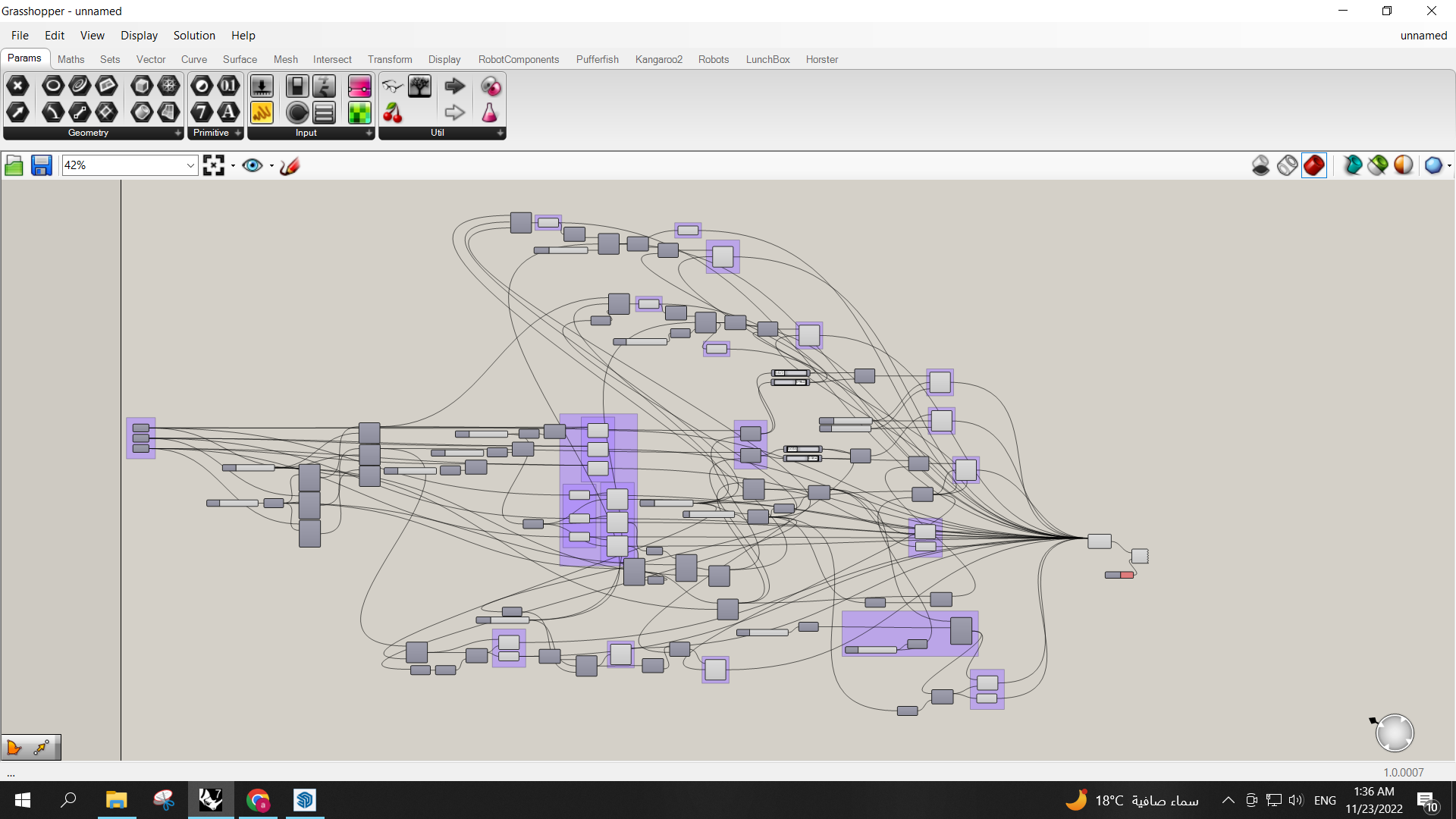Select the Number Slider input component
Screen dimensions: 1456x819
pyautogui.click(x=262, y=86)
